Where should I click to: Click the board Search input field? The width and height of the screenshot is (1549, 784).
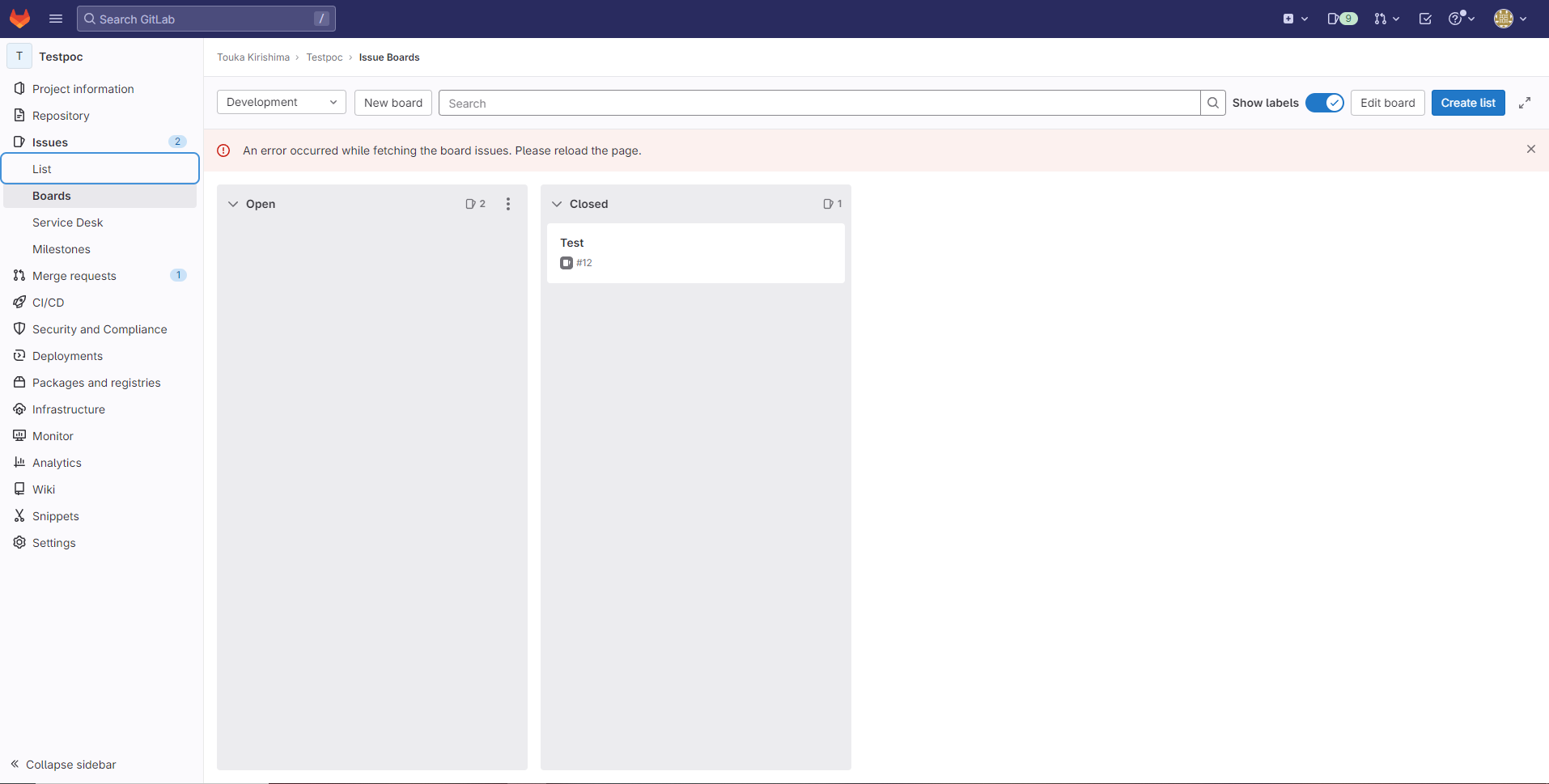pyautogui.click(x=819, y=103)
